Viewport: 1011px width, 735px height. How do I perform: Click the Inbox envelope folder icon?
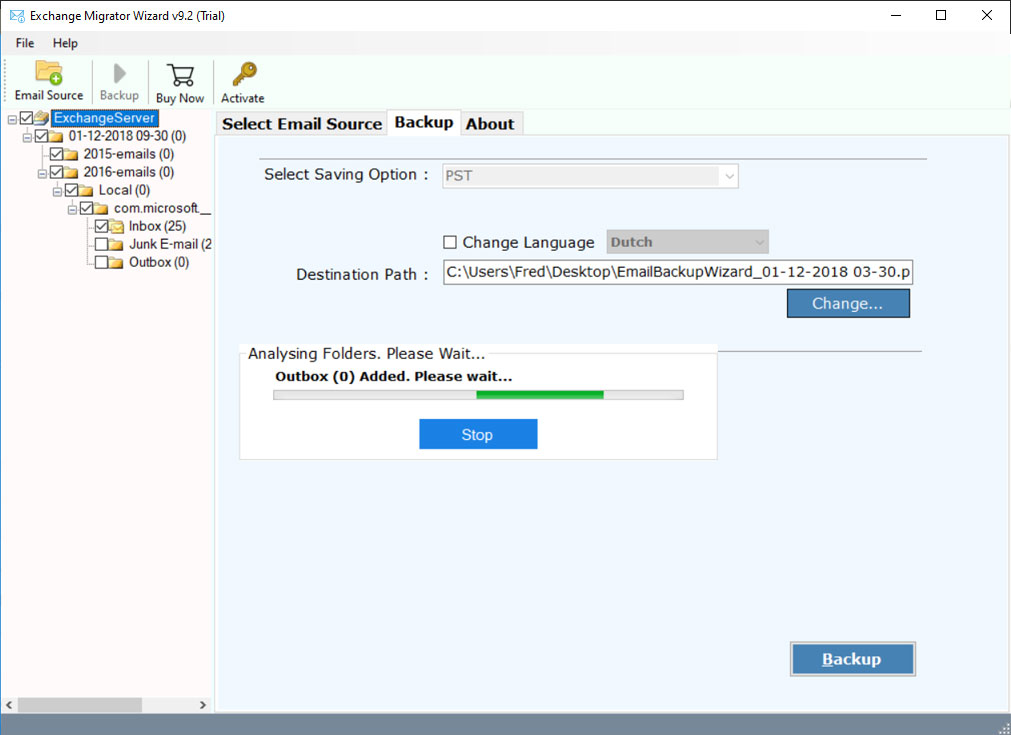[117, 226]
